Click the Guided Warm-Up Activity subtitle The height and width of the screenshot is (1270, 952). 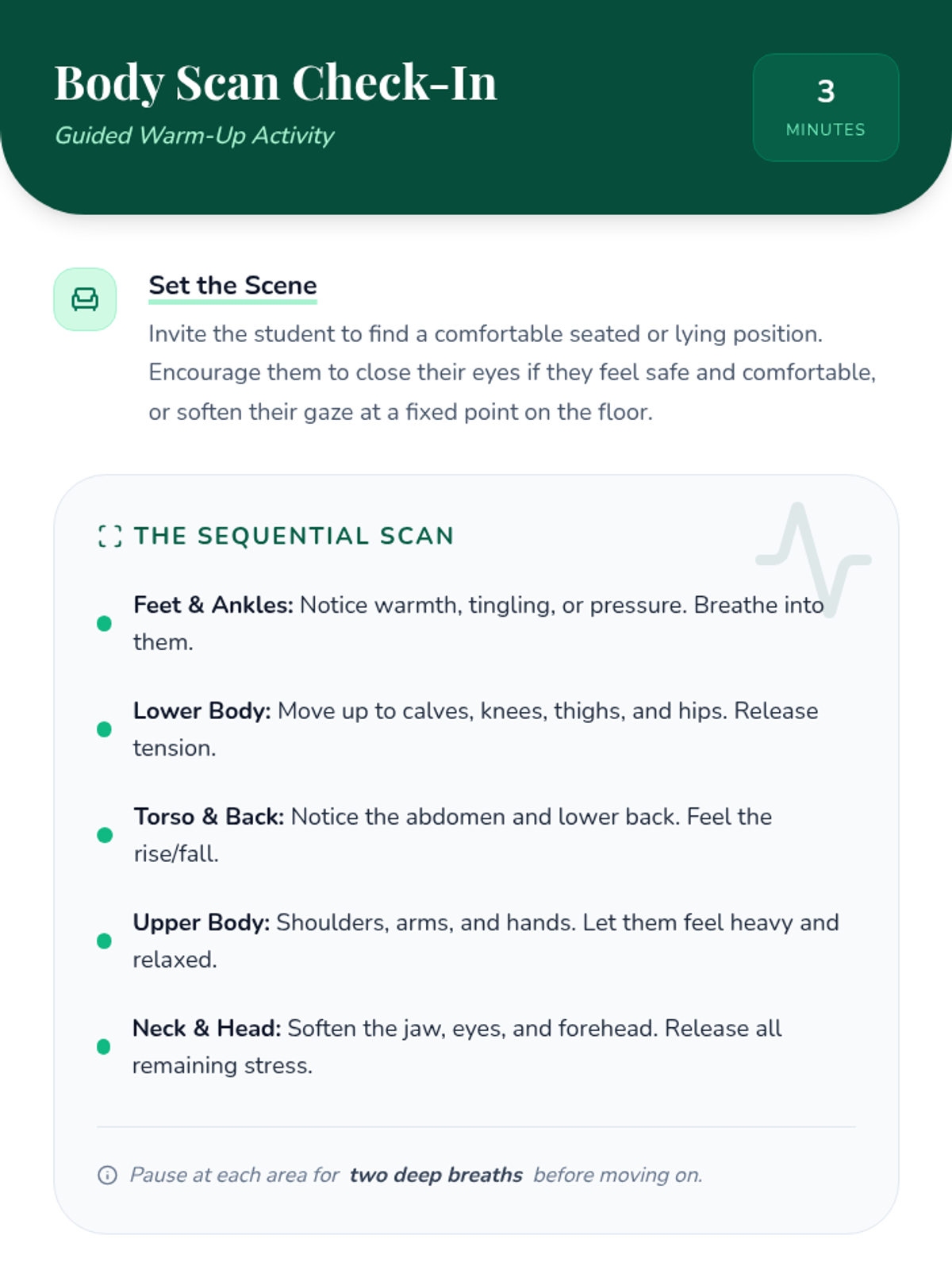(194, 136)
